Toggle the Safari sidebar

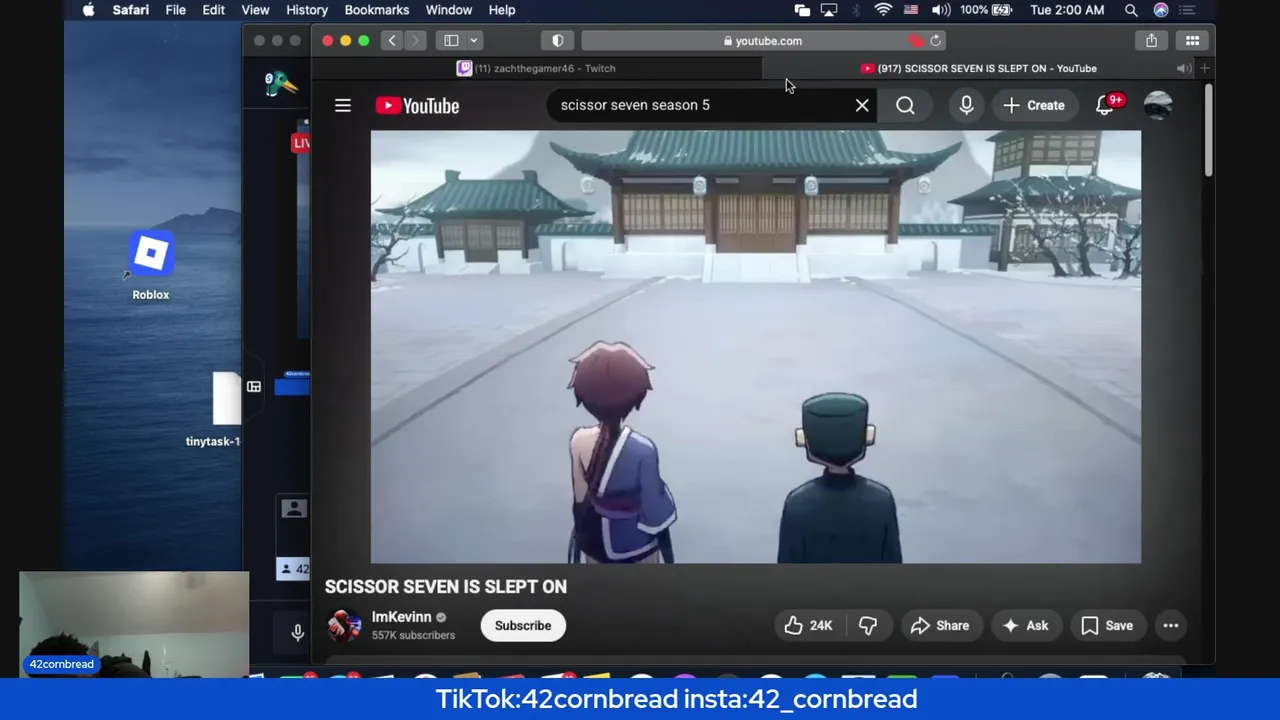click(x=451, y=41)
